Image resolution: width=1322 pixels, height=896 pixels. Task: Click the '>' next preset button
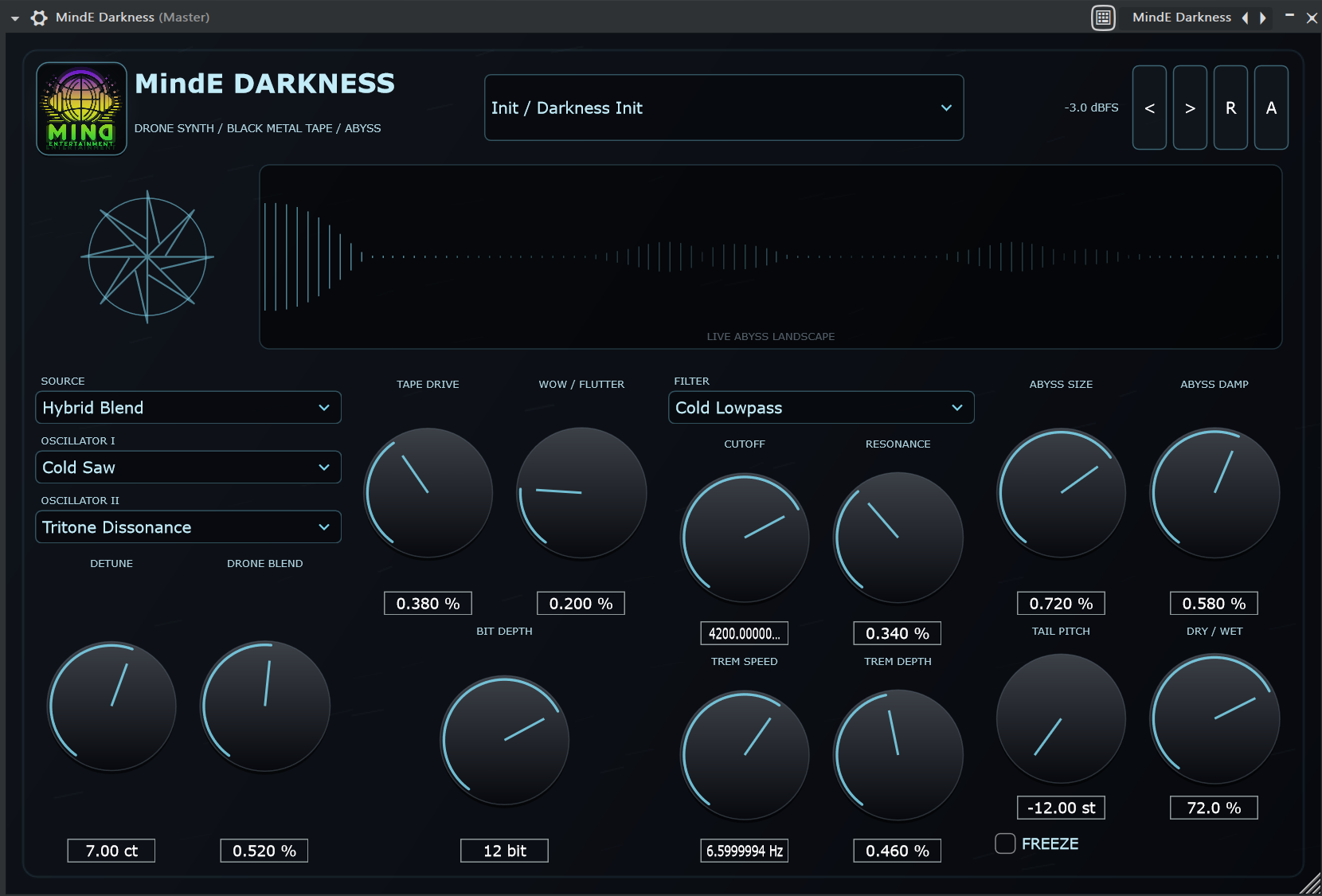pos(1190,108)
